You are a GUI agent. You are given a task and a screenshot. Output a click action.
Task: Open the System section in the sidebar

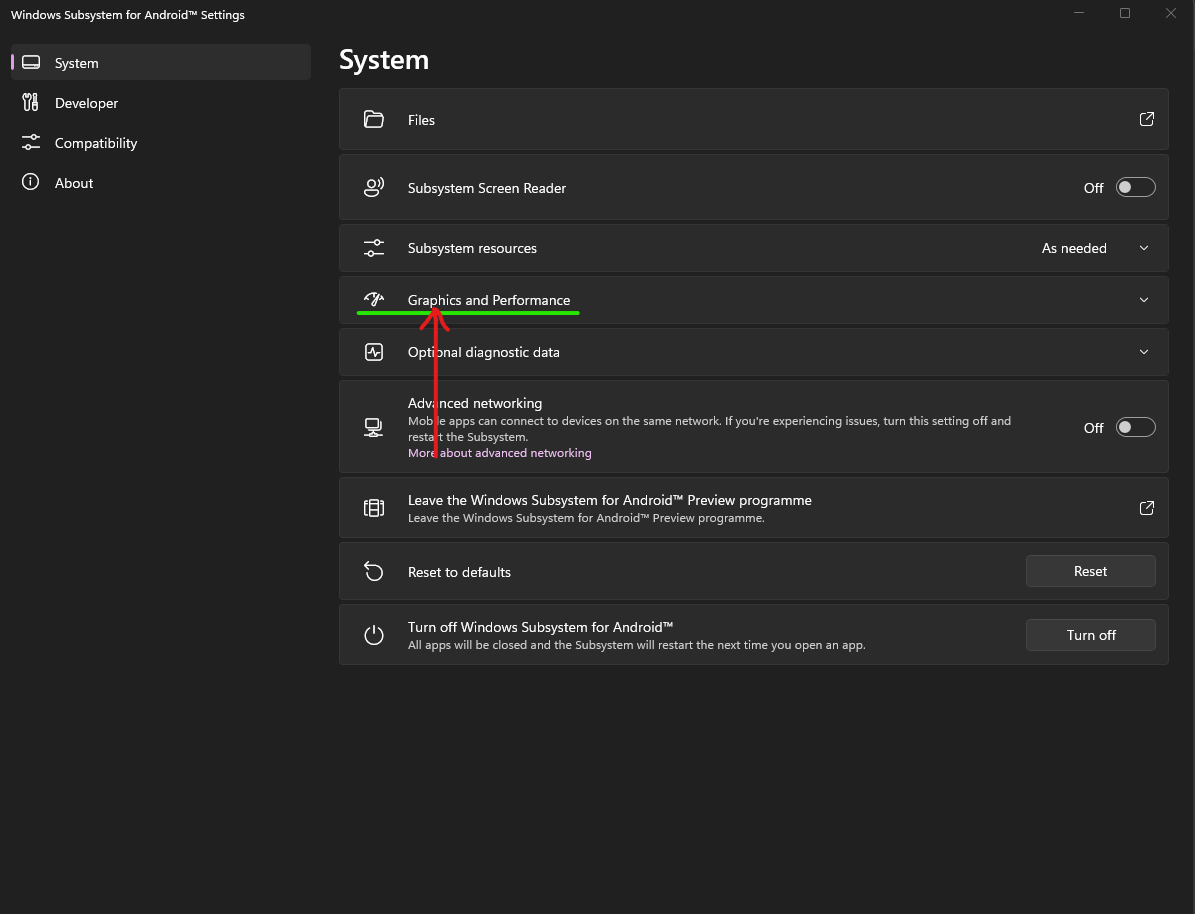(x=161, y=63)
